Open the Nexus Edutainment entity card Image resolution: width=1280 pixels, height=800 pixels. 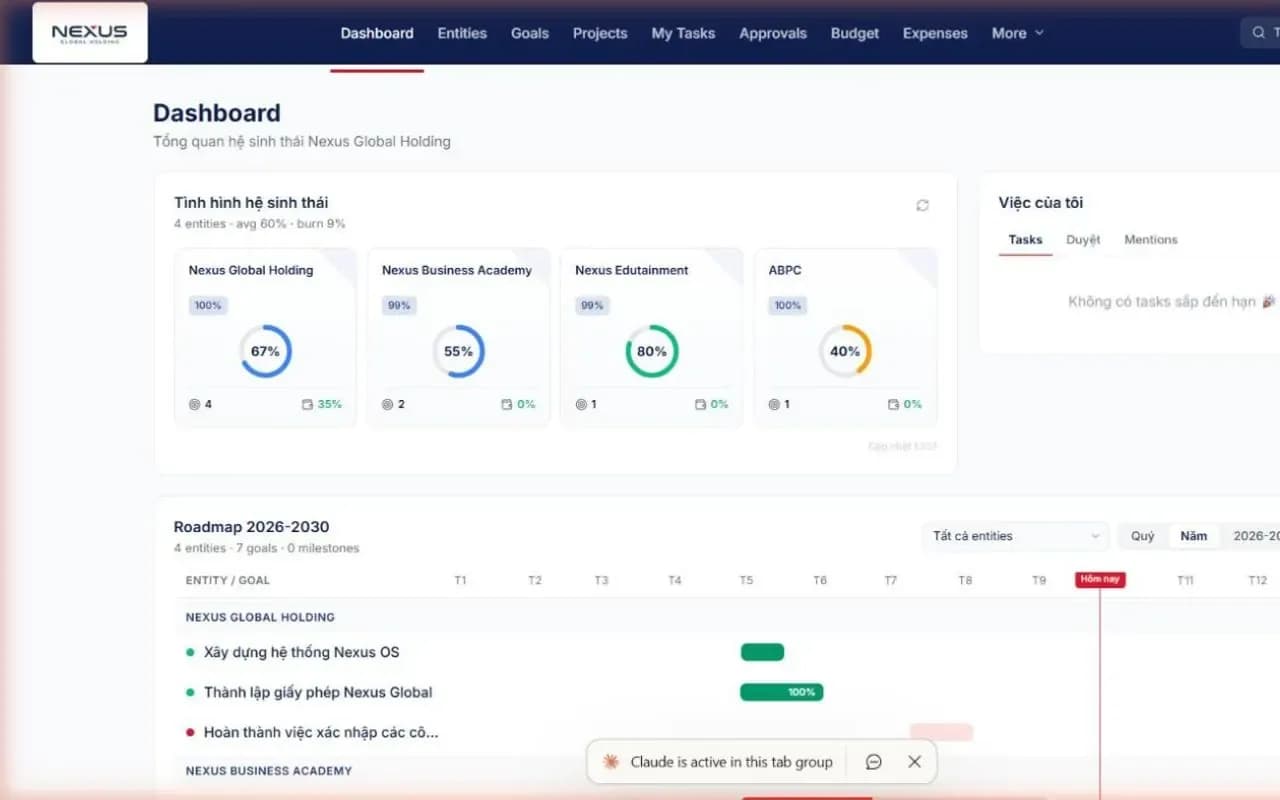point(651,338)
